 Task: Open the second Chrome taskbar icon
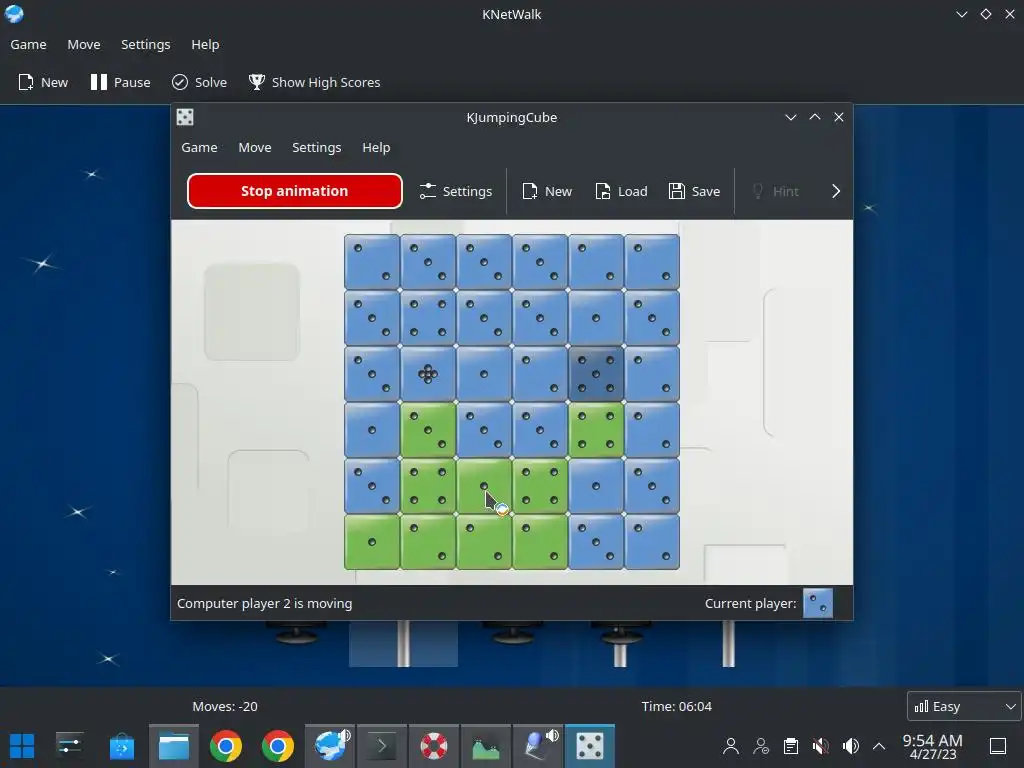tap(278, 746)
